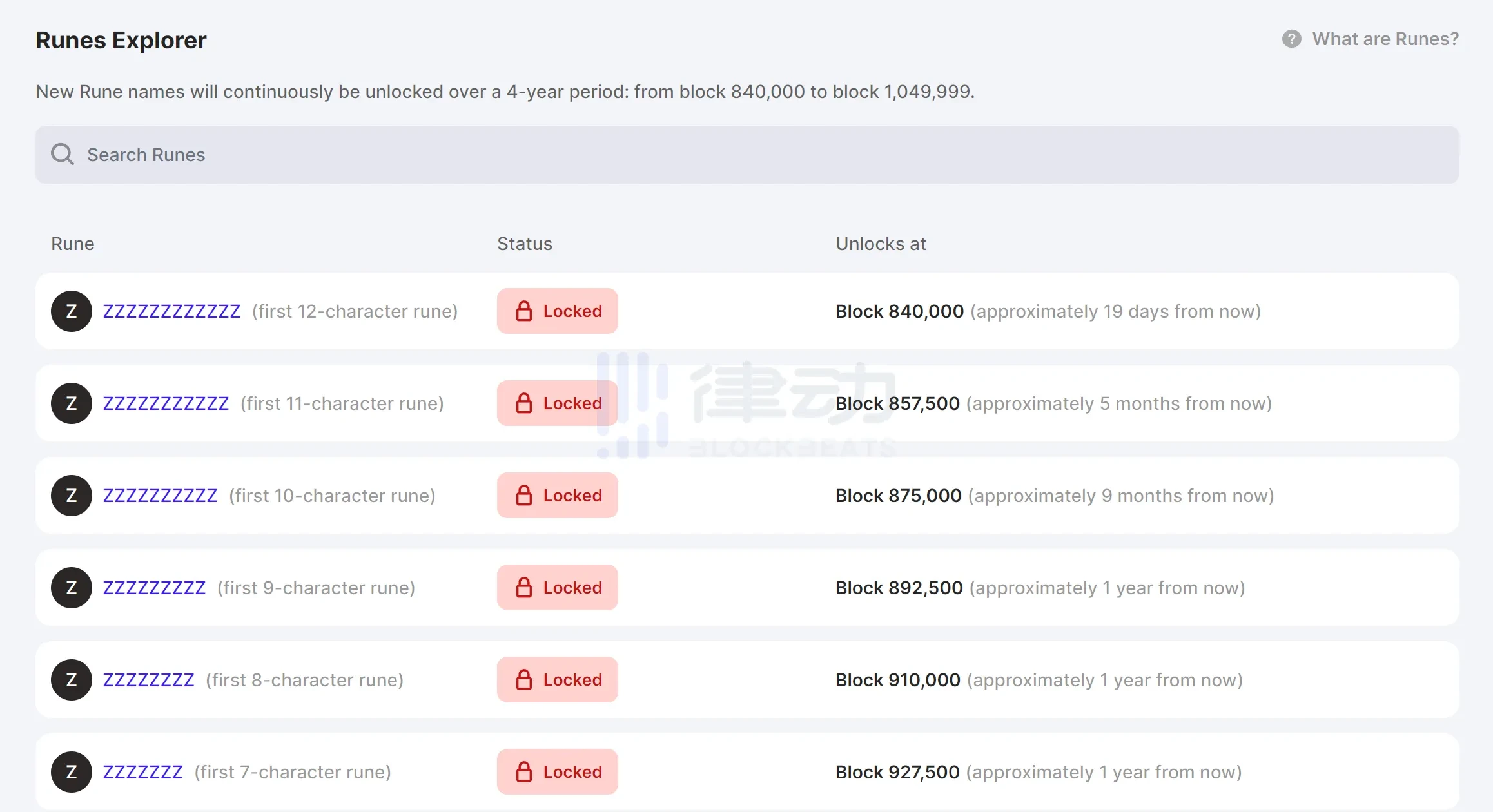Viewport: 1493px width, 812px height.
Task: Click Locked badge for Block 875,000 row
Action: [557, 496]
